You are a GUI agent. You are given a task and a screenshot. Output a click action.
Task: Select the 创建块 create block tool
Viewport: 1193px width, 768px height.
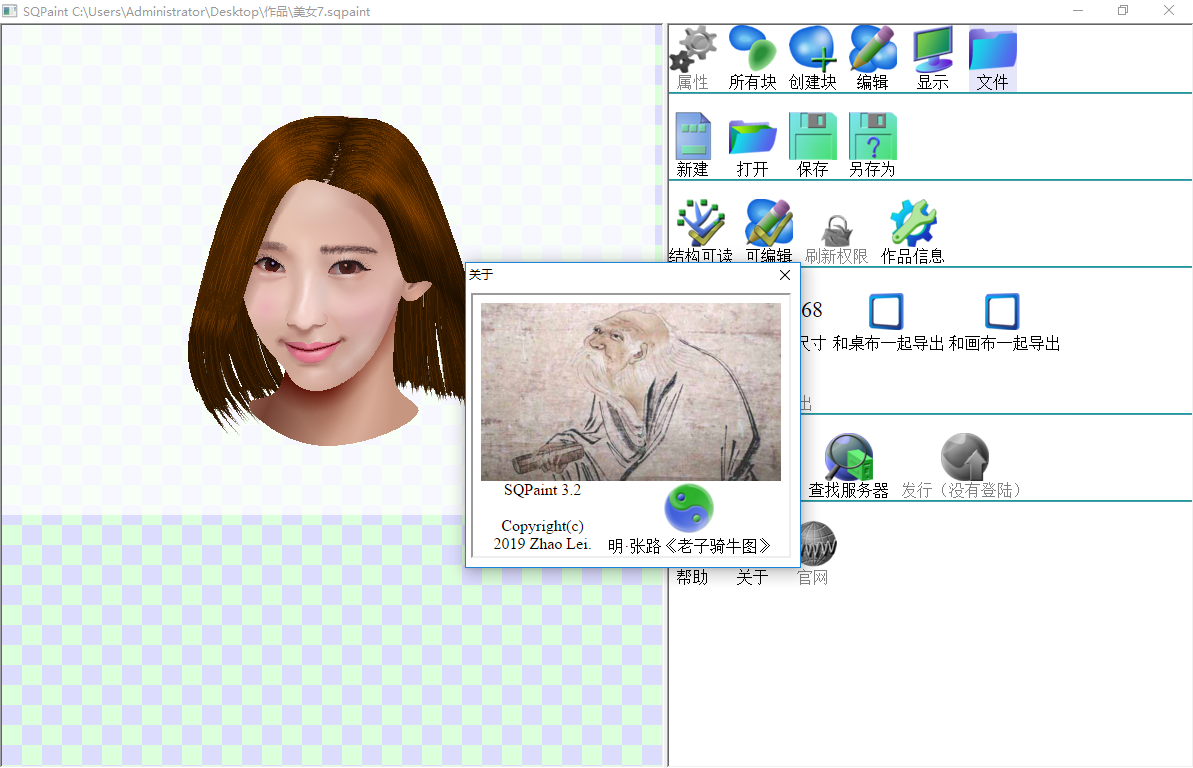pyautogui.click(x=812, y=58)
